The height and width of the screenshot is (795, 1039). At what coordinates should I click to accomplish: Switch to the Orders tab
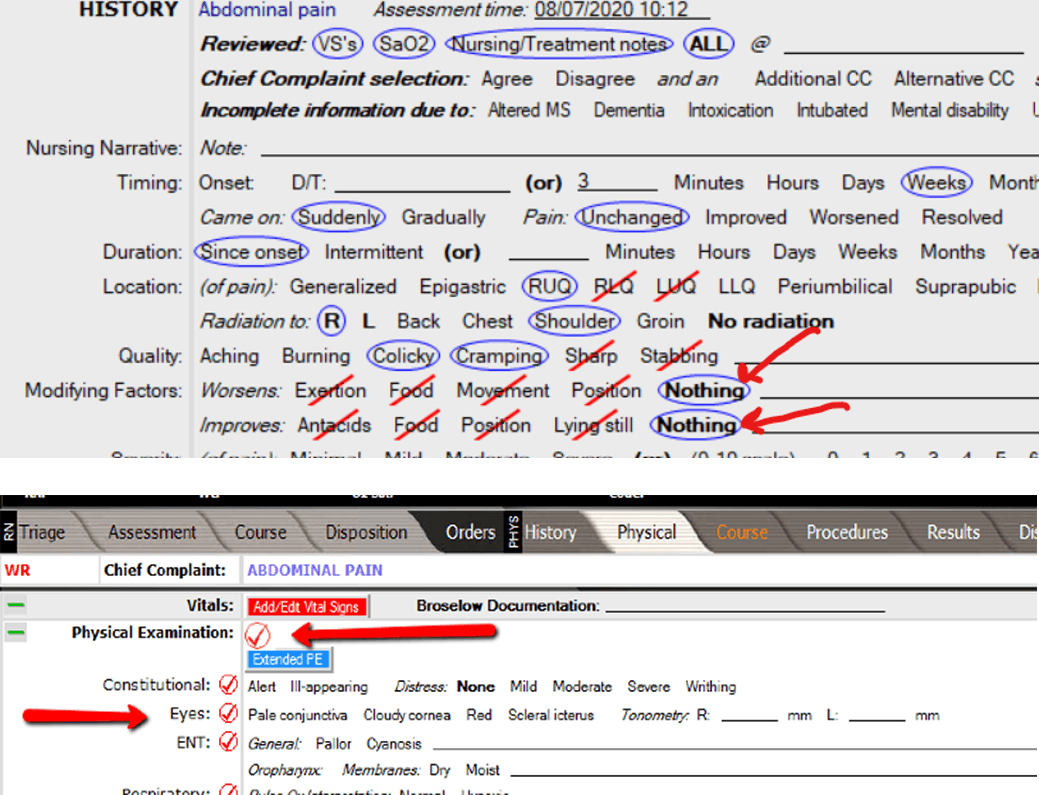(470, 532)
